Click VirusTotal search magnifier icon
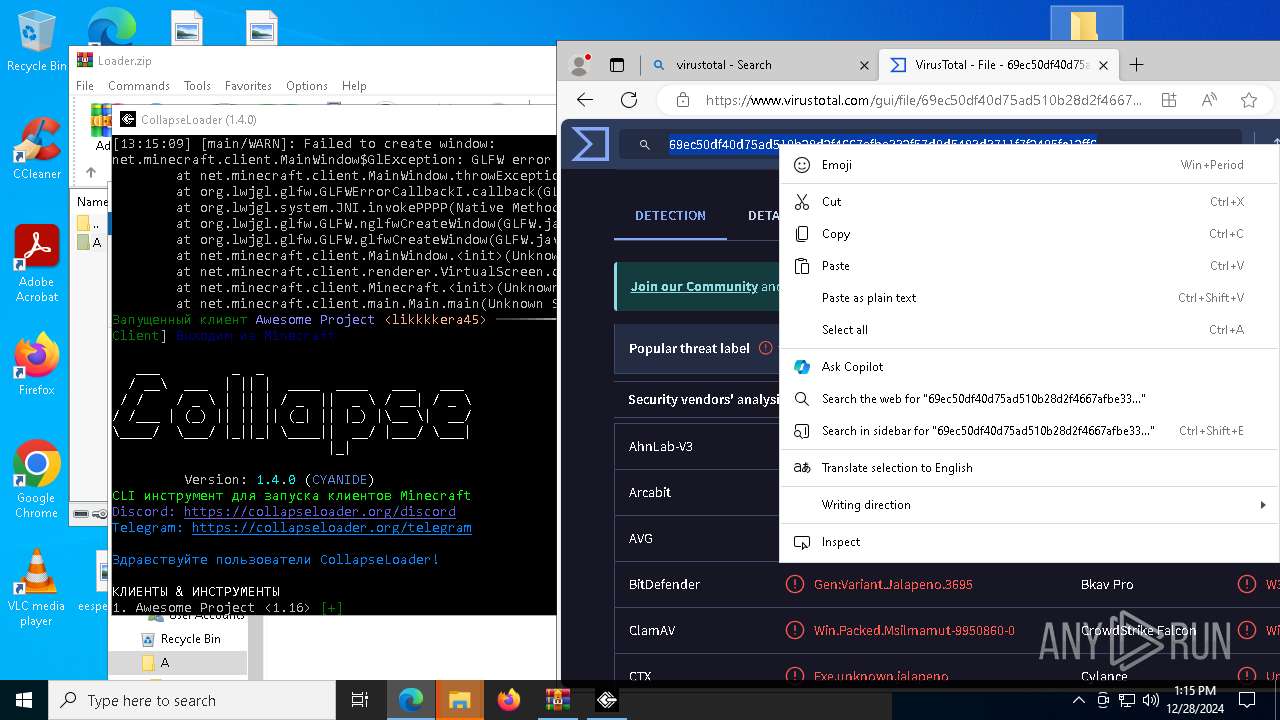Screen dimensions: 1280x720 pos(645,145)
